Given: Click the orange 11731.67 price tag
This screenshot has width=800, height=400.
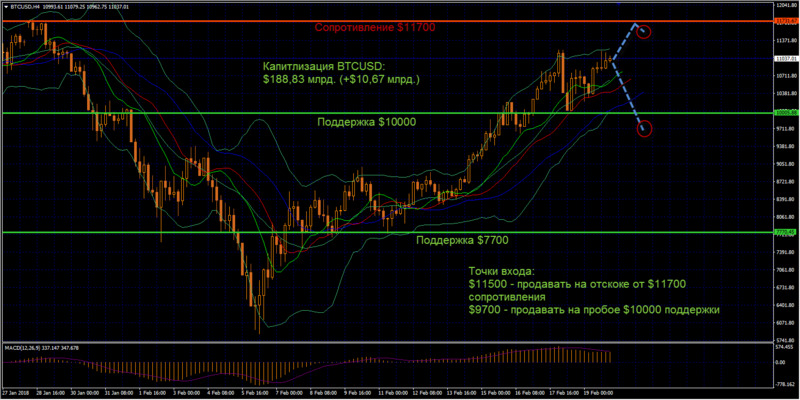Looking at the screenshot, I should (x=786, y=21).
